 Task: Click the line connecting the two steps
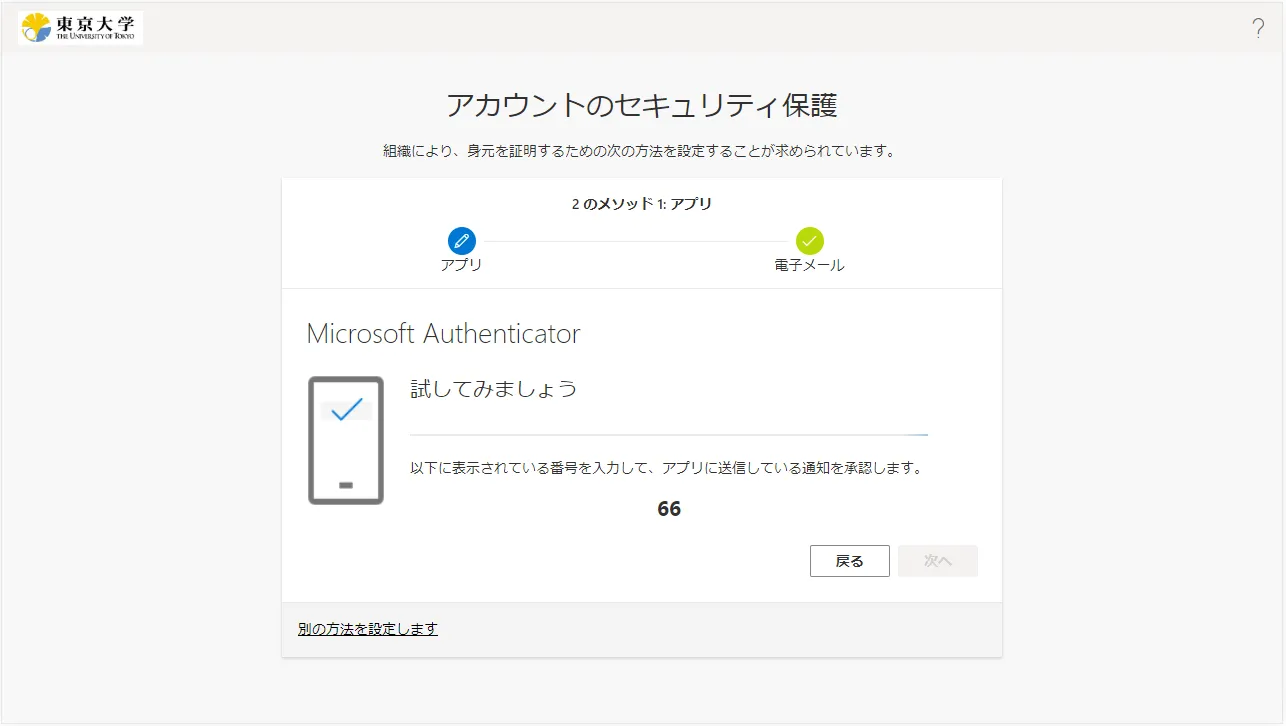(x=635, y=241)
